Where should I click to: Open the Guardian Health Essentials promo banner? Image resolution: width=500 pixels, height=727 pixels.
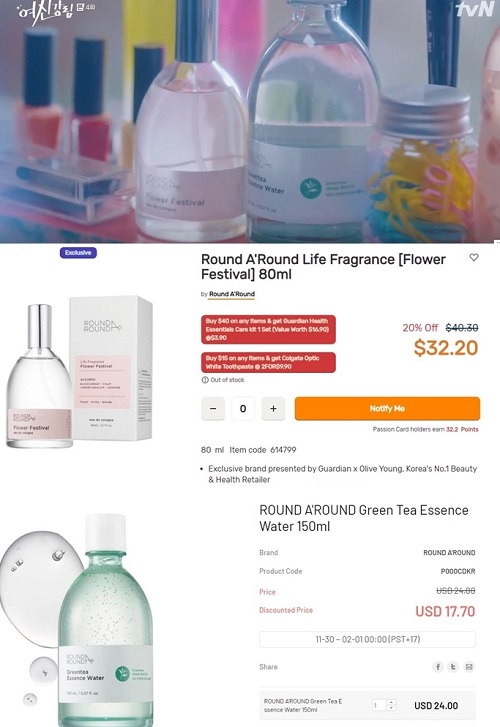coord(268,329)
